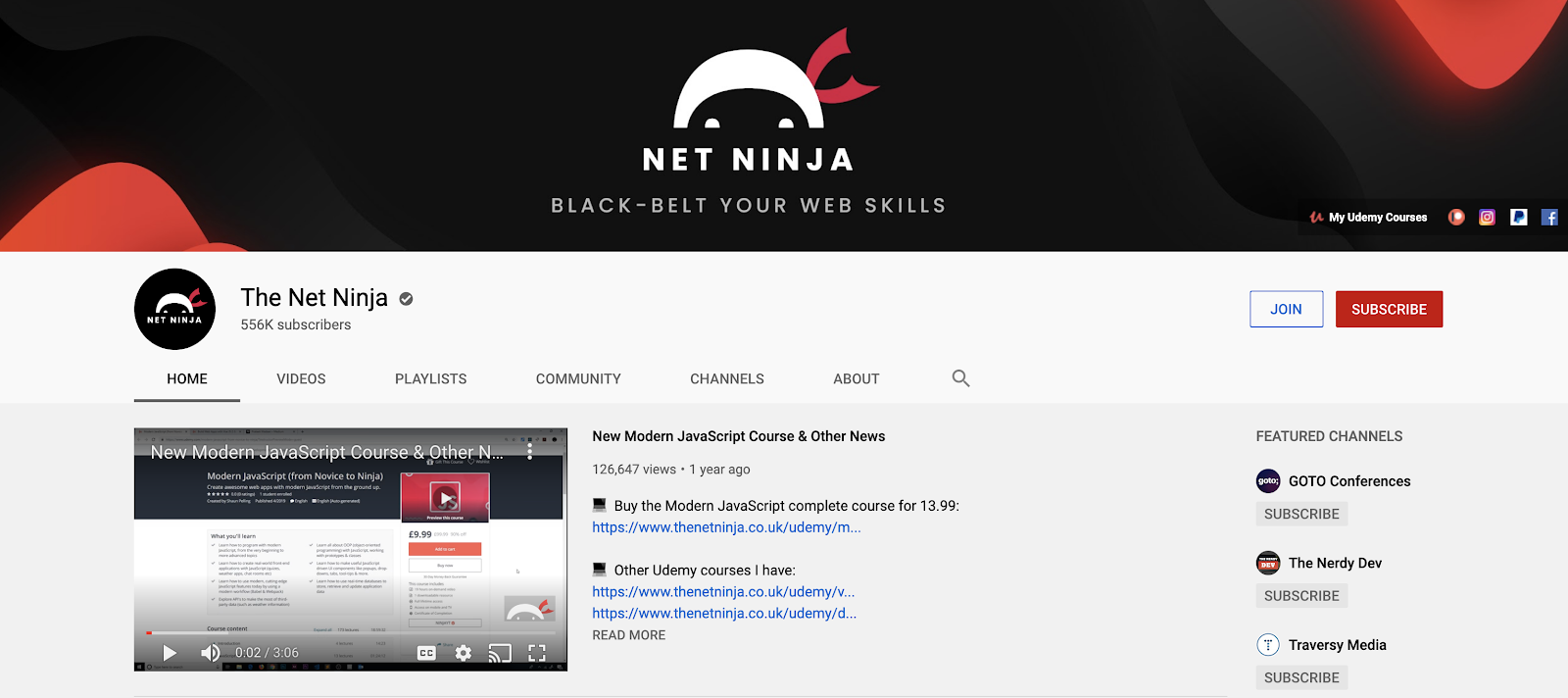1568x698 pixels.
Task: Cast the video with the cast icon
Action: [x=500, y=653]
